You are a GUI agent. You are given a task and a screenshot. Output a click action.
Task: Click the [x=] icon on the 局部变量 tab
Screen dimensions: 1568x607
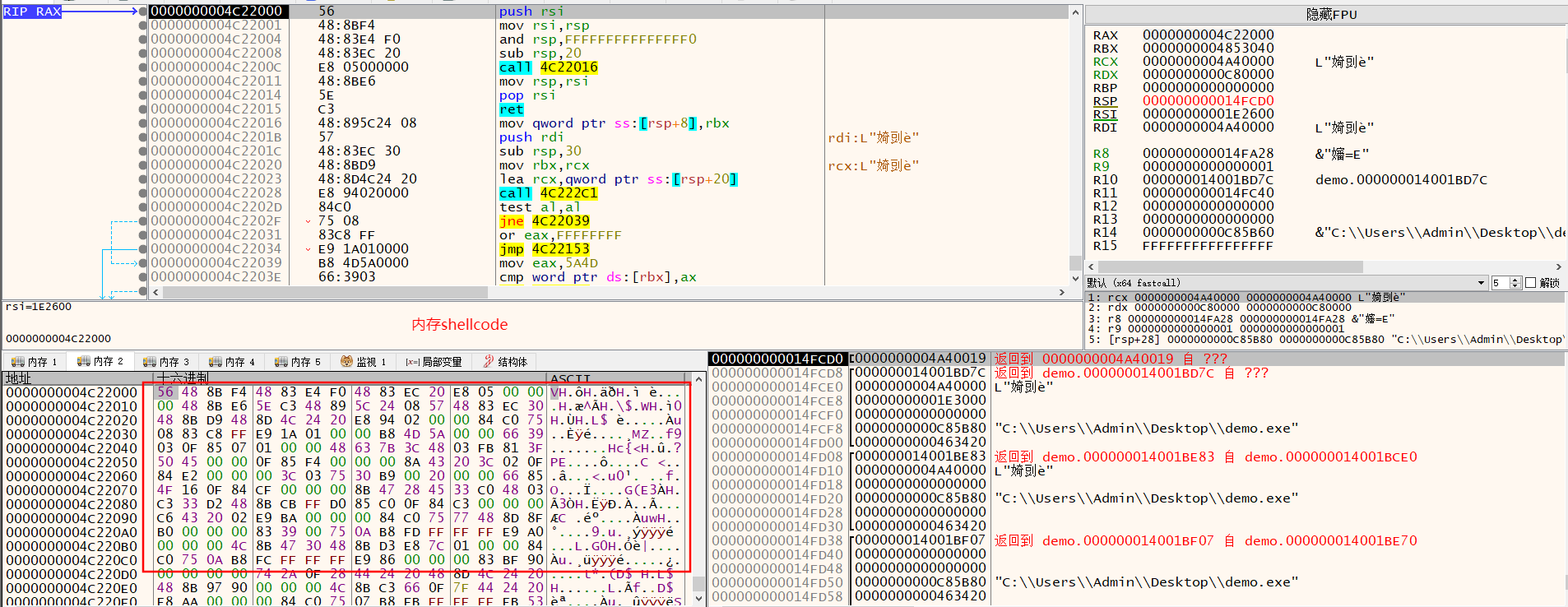coord(412,362)
